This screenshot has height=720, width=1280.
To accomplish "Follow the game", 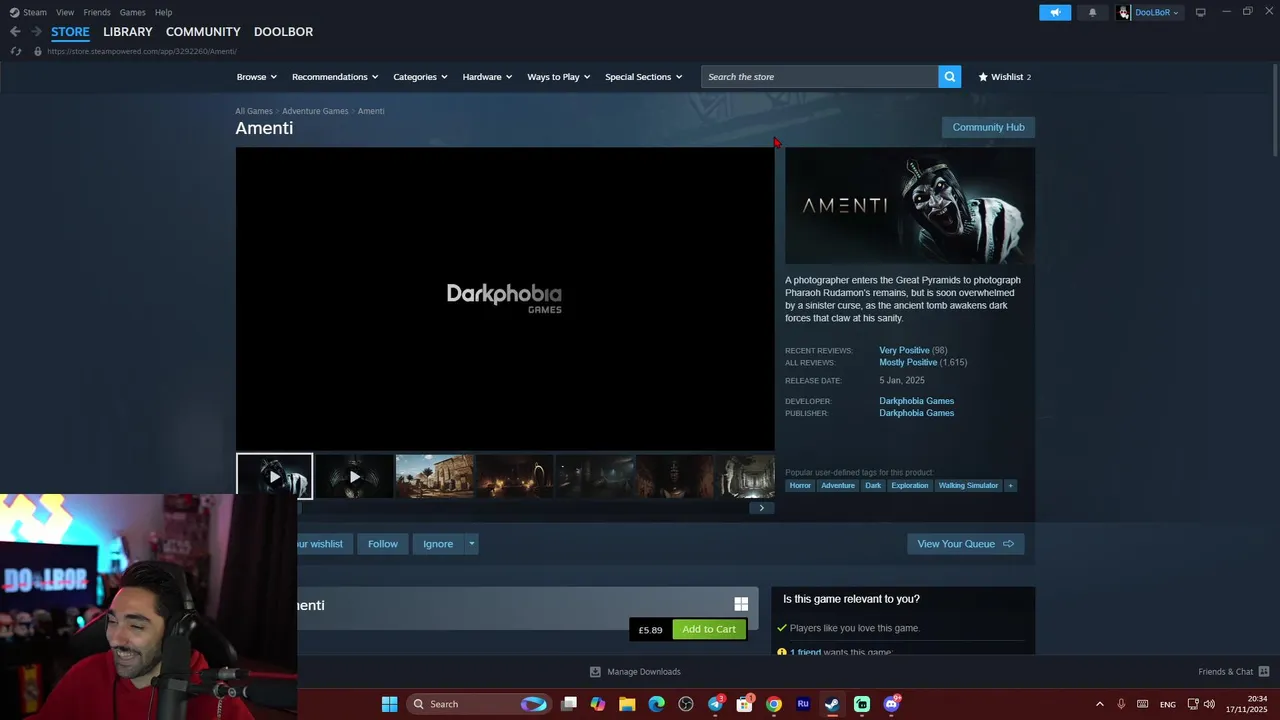I will tap(383, 544).
